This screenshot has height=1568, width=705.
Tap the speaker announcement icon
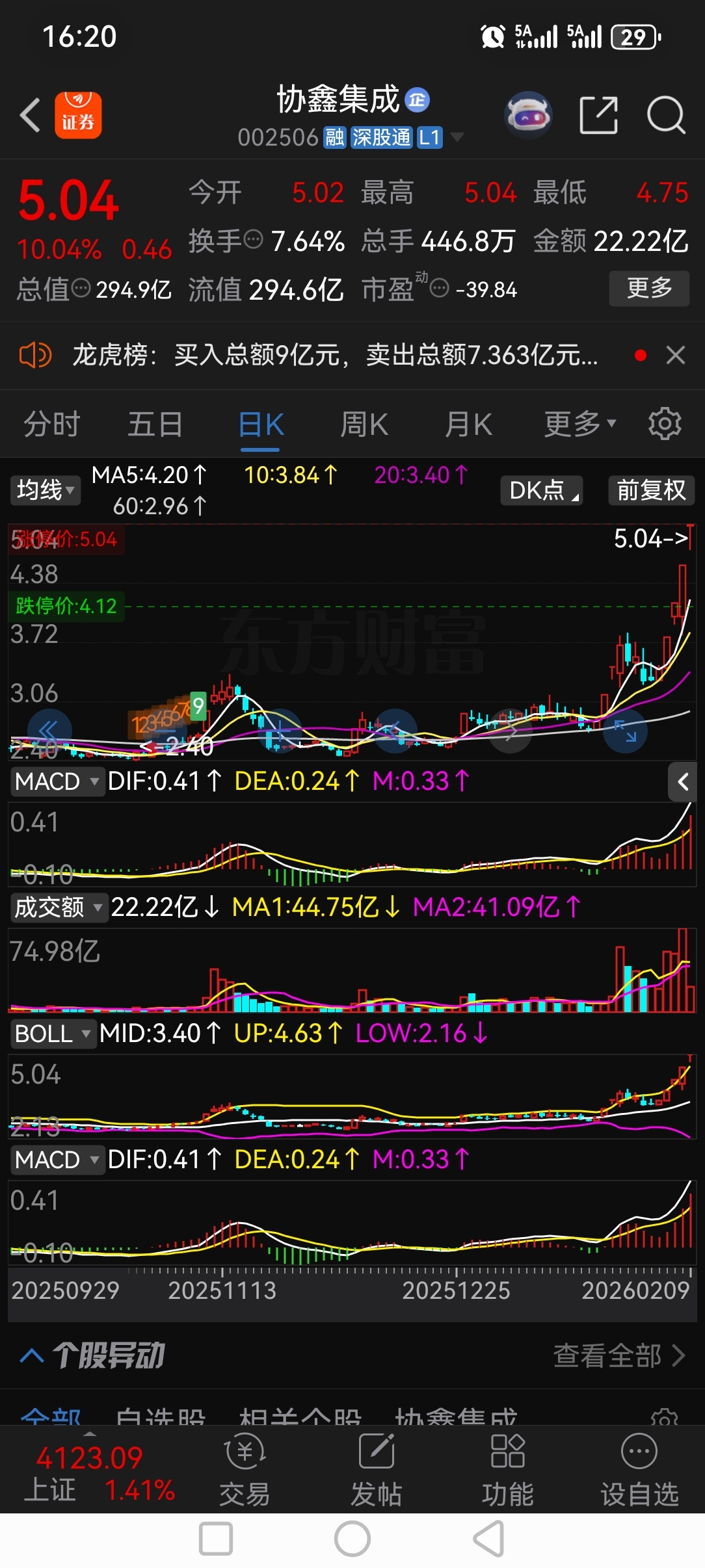(35, 356)
